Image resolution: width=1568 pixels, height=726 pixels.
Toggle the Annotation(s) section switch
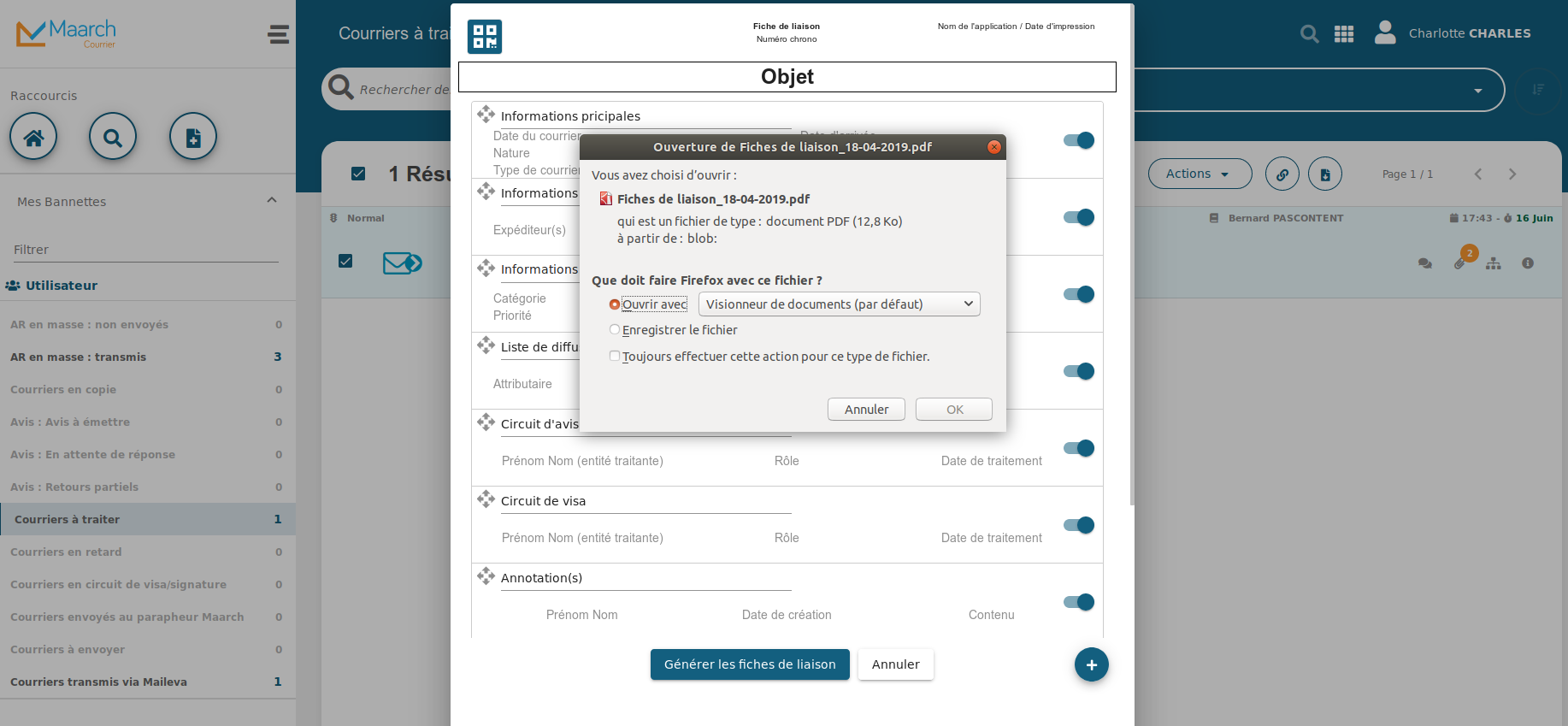(x=1079, y=602)
